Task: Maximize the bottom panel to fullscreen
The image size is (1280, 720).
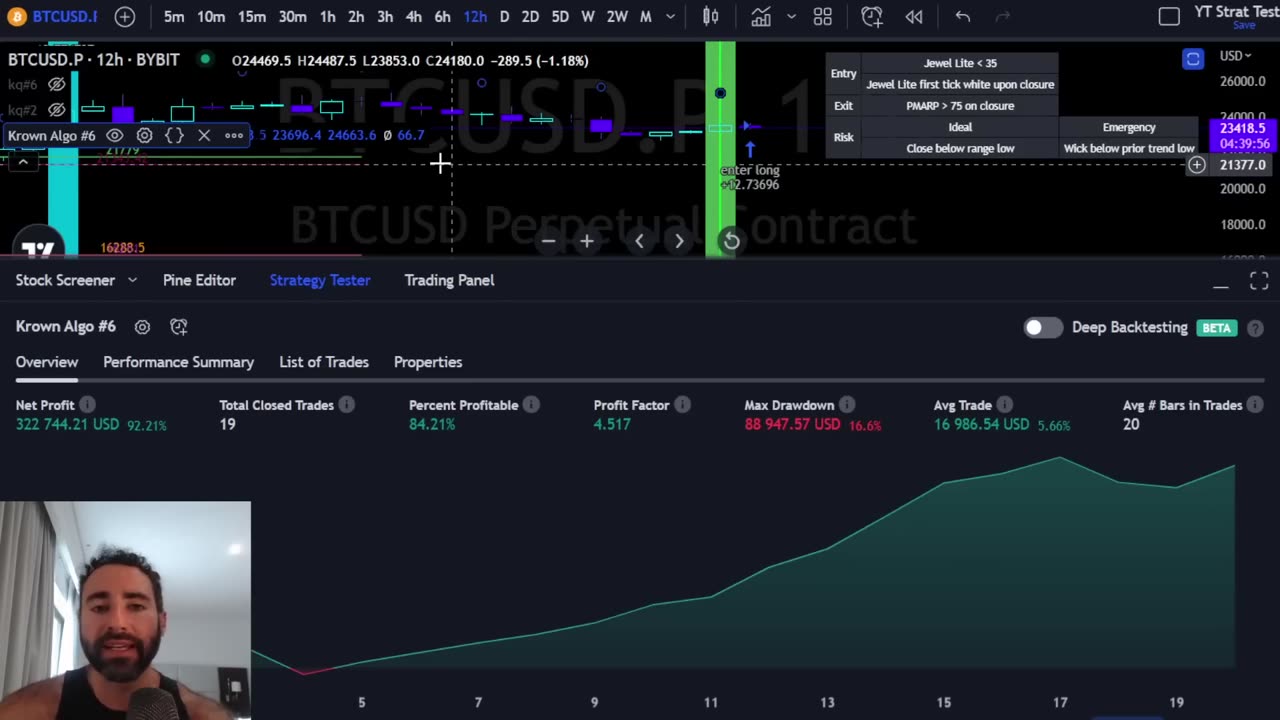Action: [1259, 282]
